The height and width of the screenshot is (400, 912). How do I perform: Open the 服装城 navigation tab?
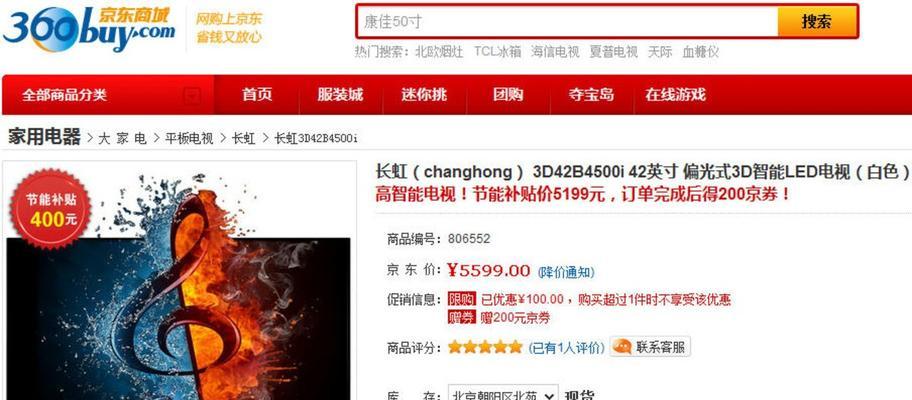point(340,94)
